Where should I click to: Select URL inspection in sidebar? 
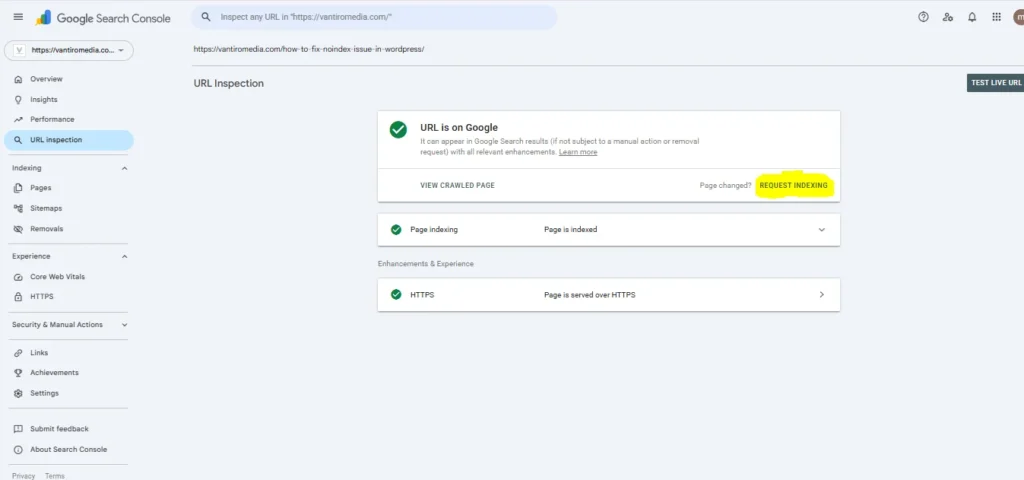point(69,140)
